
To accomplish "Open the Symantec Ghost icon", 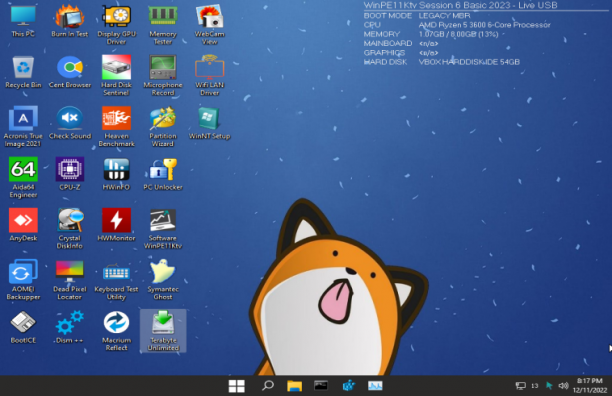I will click(163, 279).
